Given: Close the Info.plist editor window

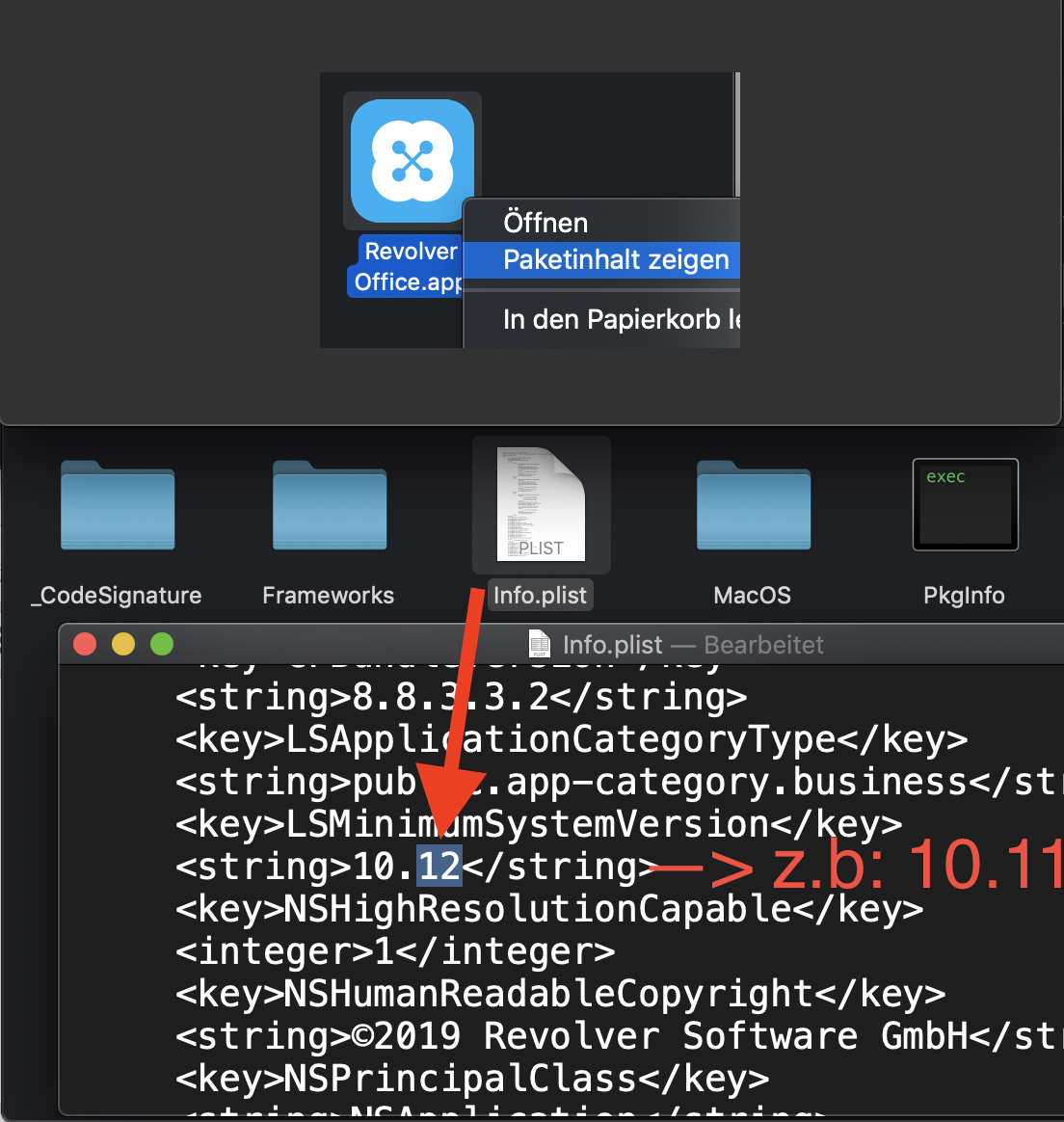Looking at the screenshot, I should pos(85,644).
